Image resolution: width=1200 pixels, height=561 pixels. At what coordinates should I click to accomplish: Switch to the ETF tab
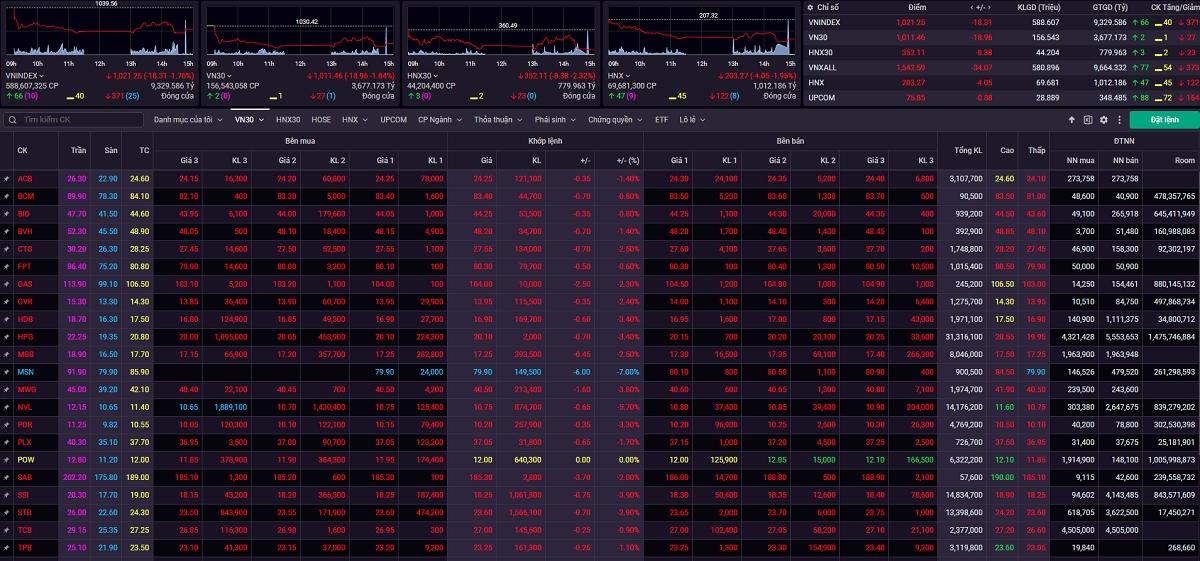point(662,120)
